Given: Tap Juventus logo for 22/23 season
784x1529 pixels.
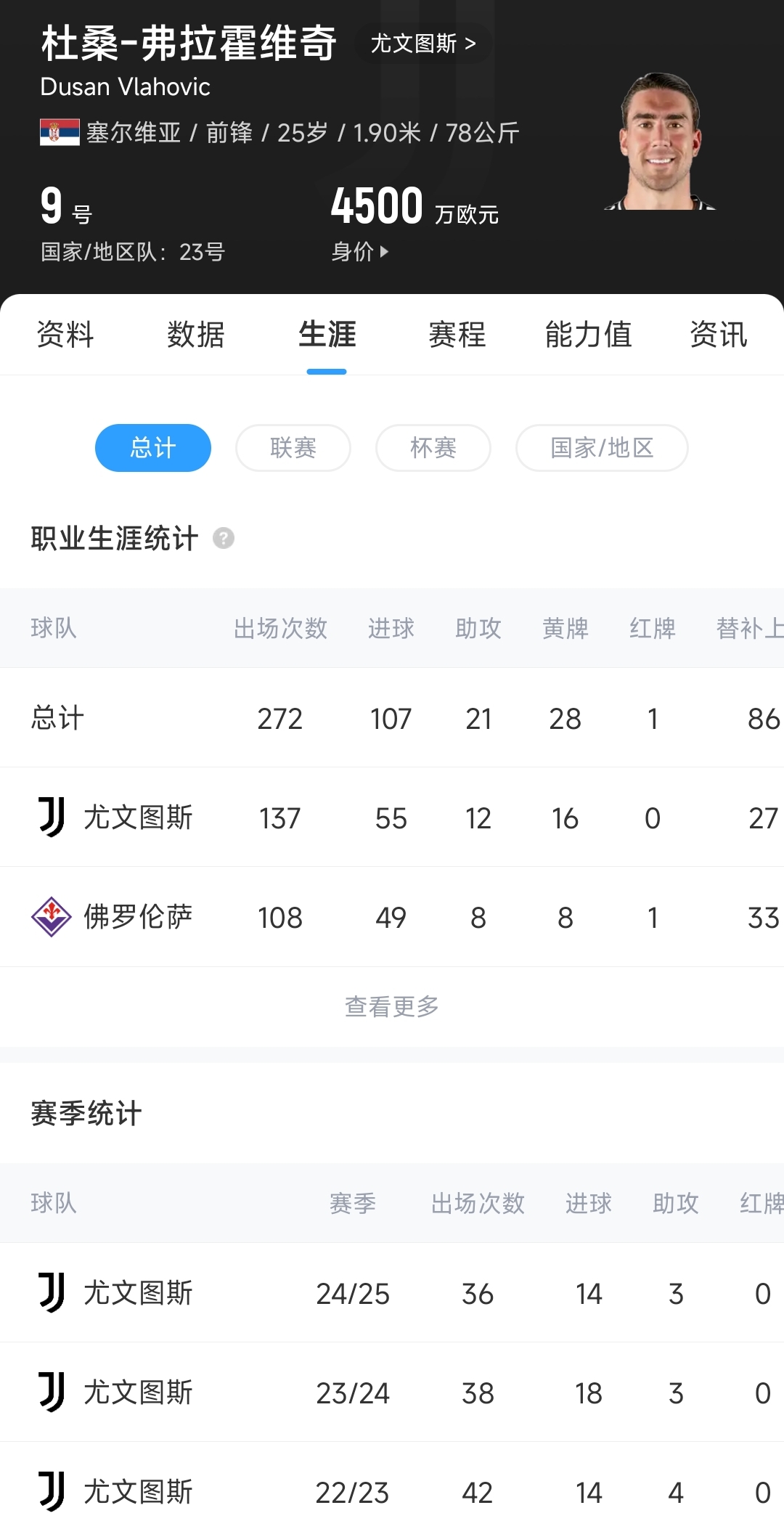Looking at the screenshot, I should coord(52,1492).
